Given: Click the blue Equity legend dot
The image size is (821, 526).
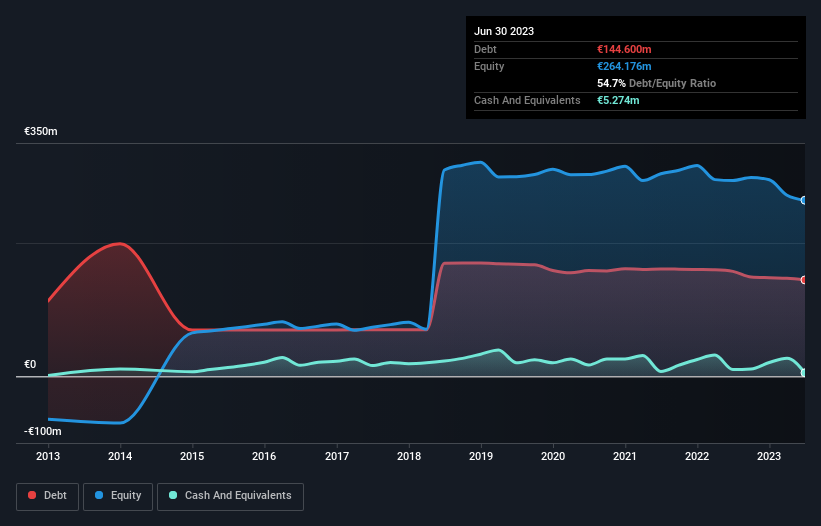Looking at the screenshot, I should point(99,495).
